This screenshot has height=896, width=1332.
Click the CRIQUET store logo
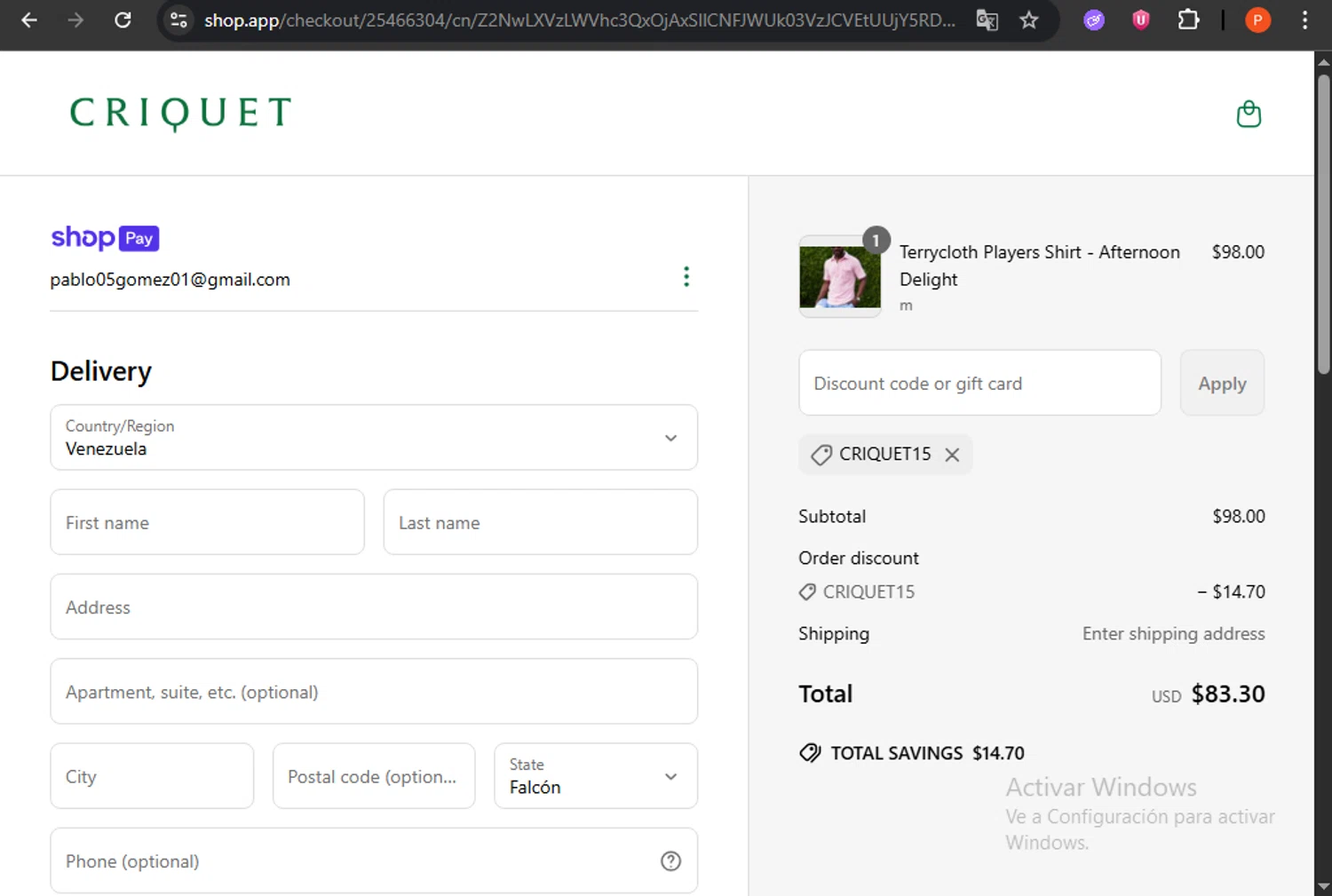[180, 113]
